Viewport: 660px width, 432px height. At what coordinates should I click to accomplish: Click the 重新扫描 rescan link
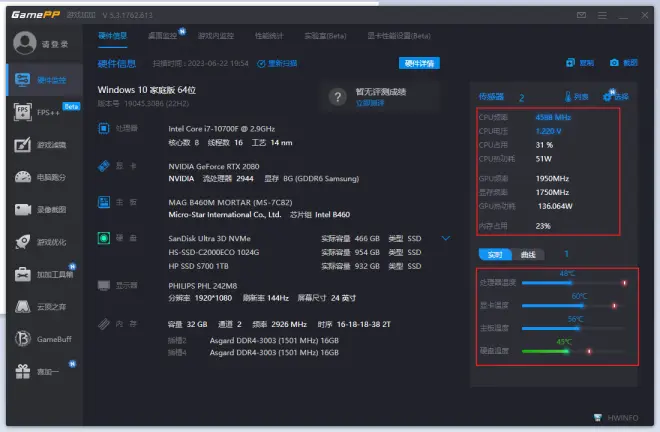[x=277, y=64]
